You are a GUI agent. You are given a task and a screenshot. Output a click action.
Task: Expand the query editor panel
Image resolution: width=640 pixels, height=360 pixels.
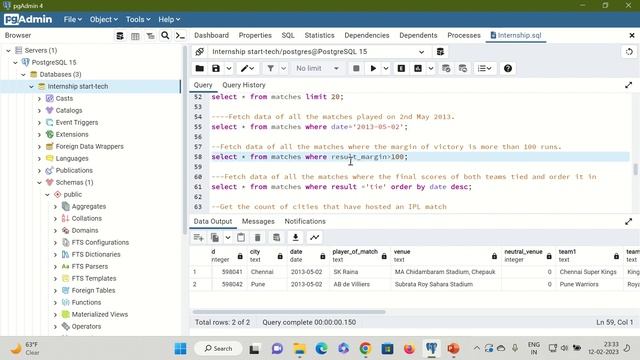tap(629, 85)
